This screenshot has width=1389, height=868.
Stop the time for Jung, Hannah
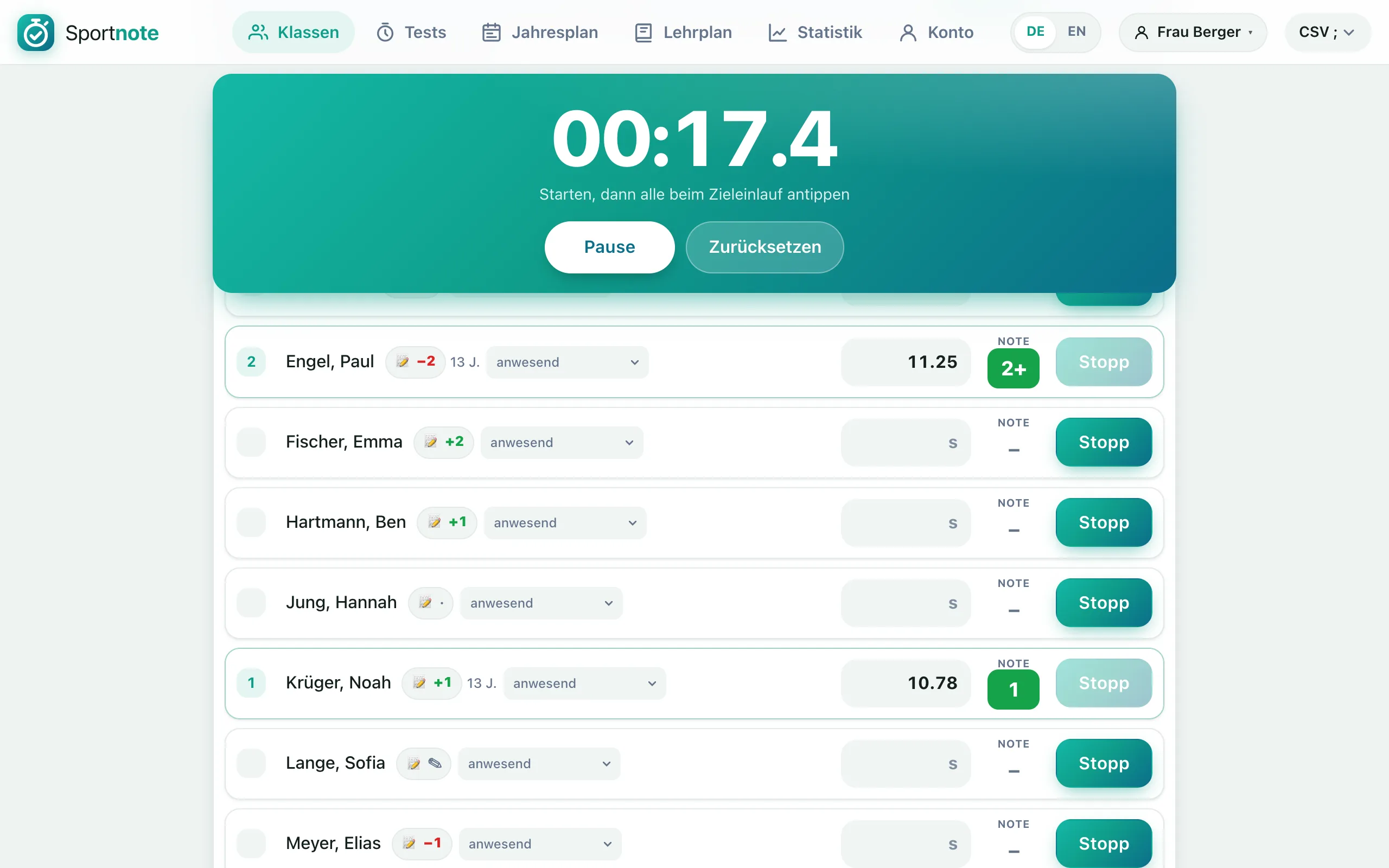coord(1103,603)
